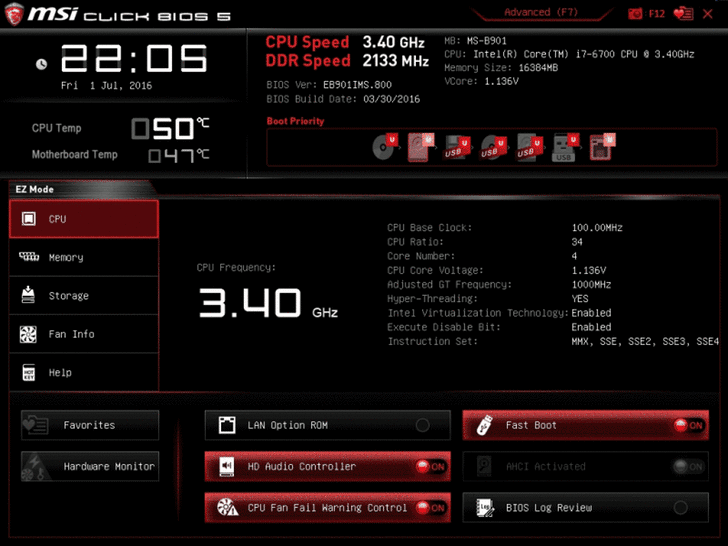
Task: Toggle the AHCI Activated switch
Action: pyautogui.click(x=689, y=467)
